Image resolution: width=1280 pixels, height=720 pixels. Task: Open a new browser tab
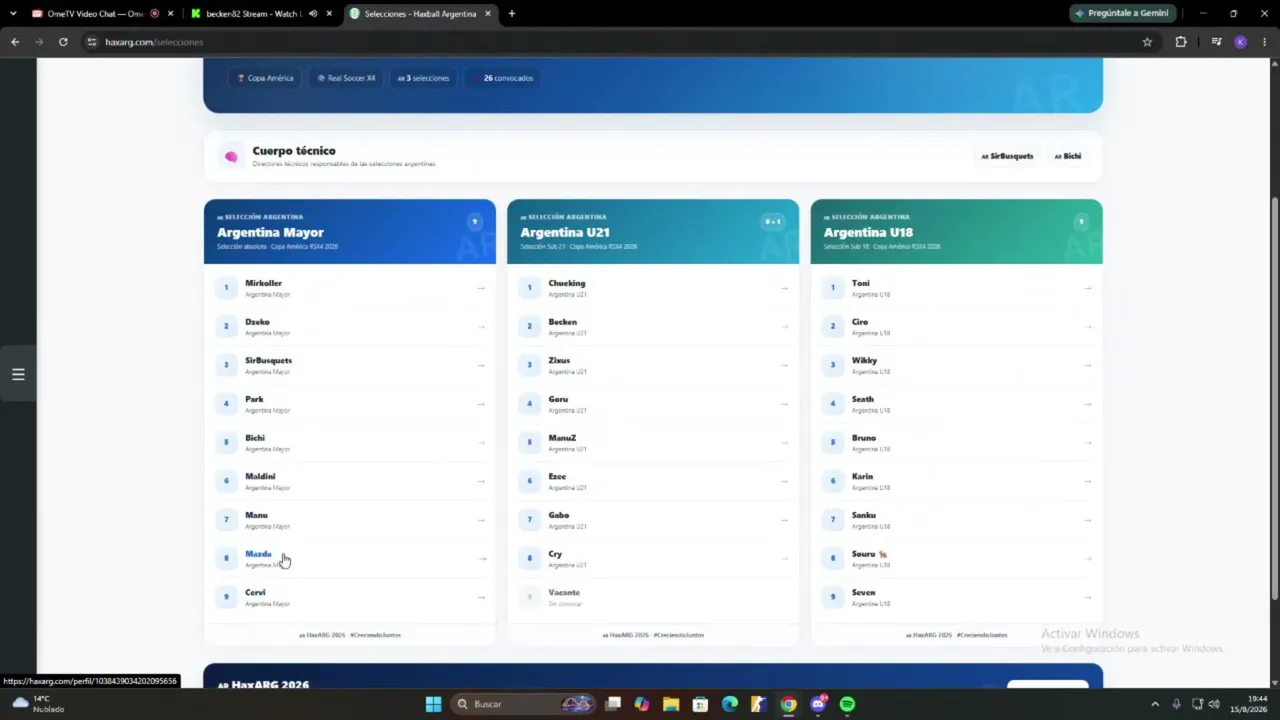click(x=511, y=14)
